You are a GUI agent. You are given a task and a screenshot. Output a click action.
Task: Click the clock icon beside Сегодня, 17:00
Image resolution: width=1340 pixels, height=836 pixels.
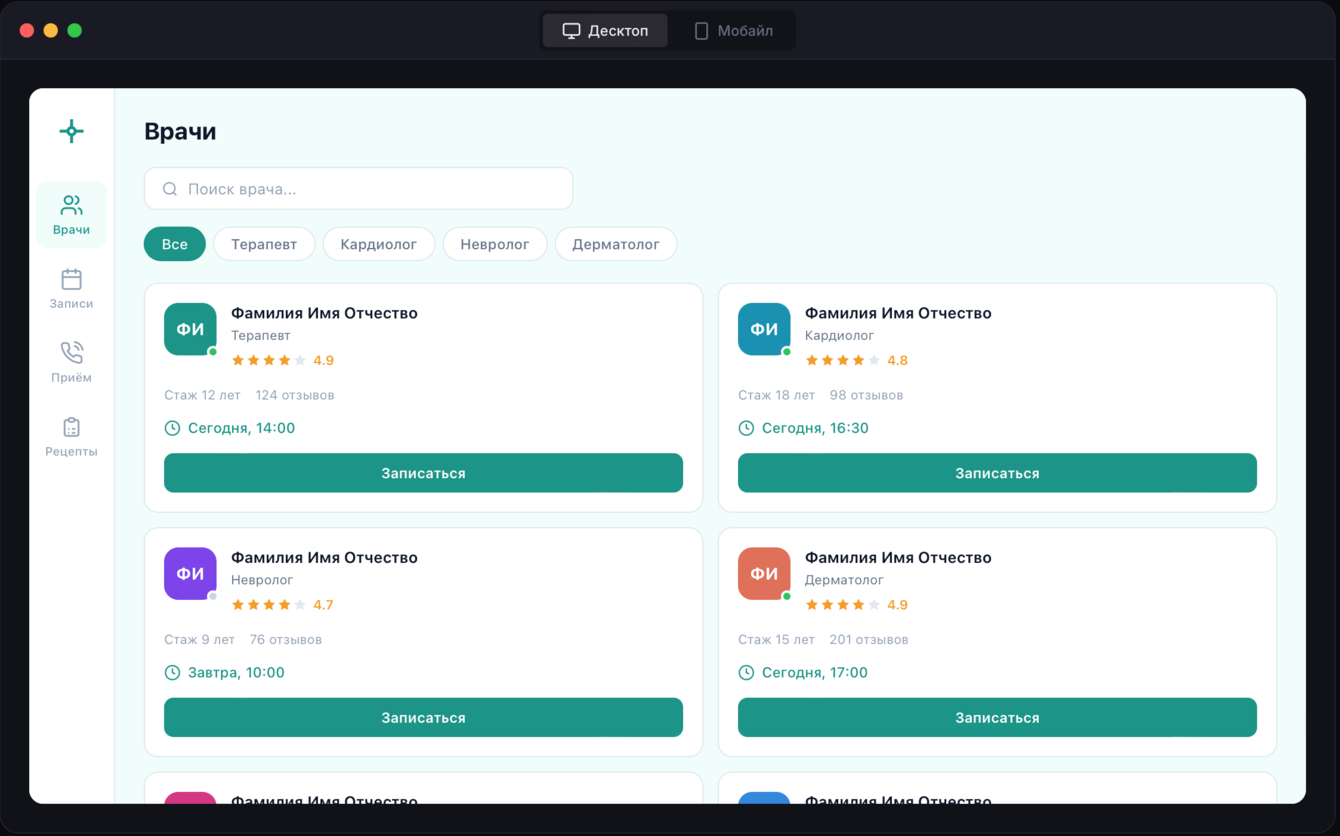[x=746, y=673]
